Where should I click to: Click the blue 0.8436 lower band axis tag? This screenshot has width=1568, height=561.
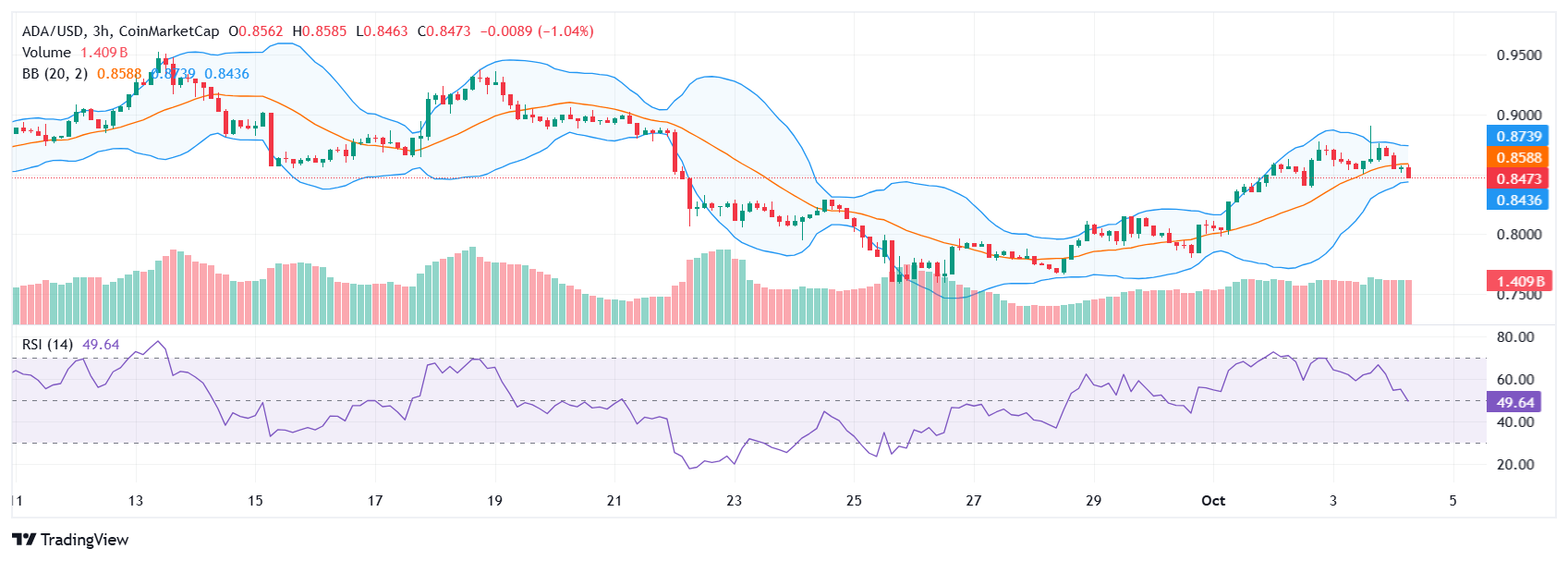coord(1518,200)
